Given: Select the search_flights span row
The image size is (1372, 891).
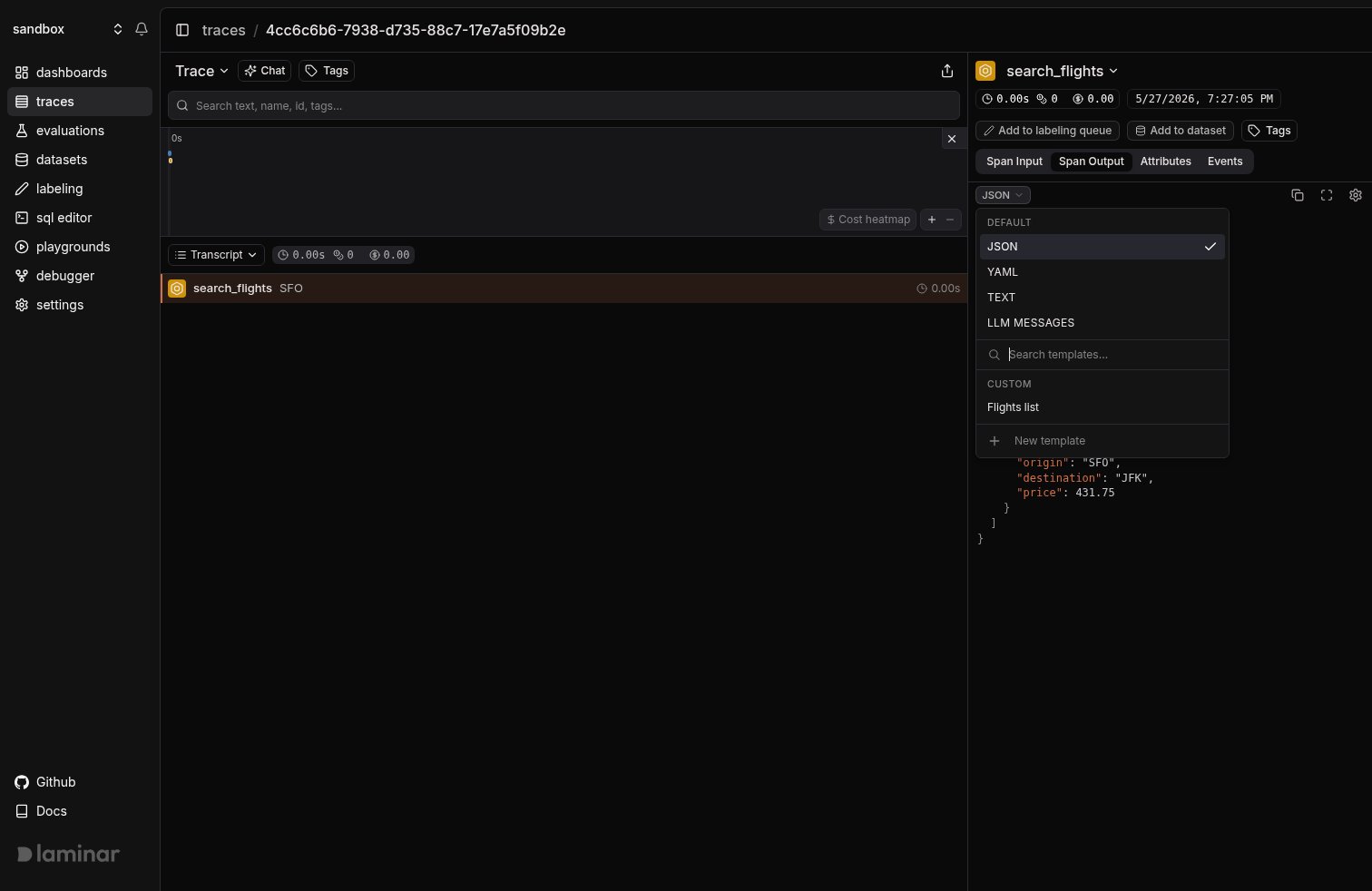Looking at the screenshot, I should (x=563, y=289).
